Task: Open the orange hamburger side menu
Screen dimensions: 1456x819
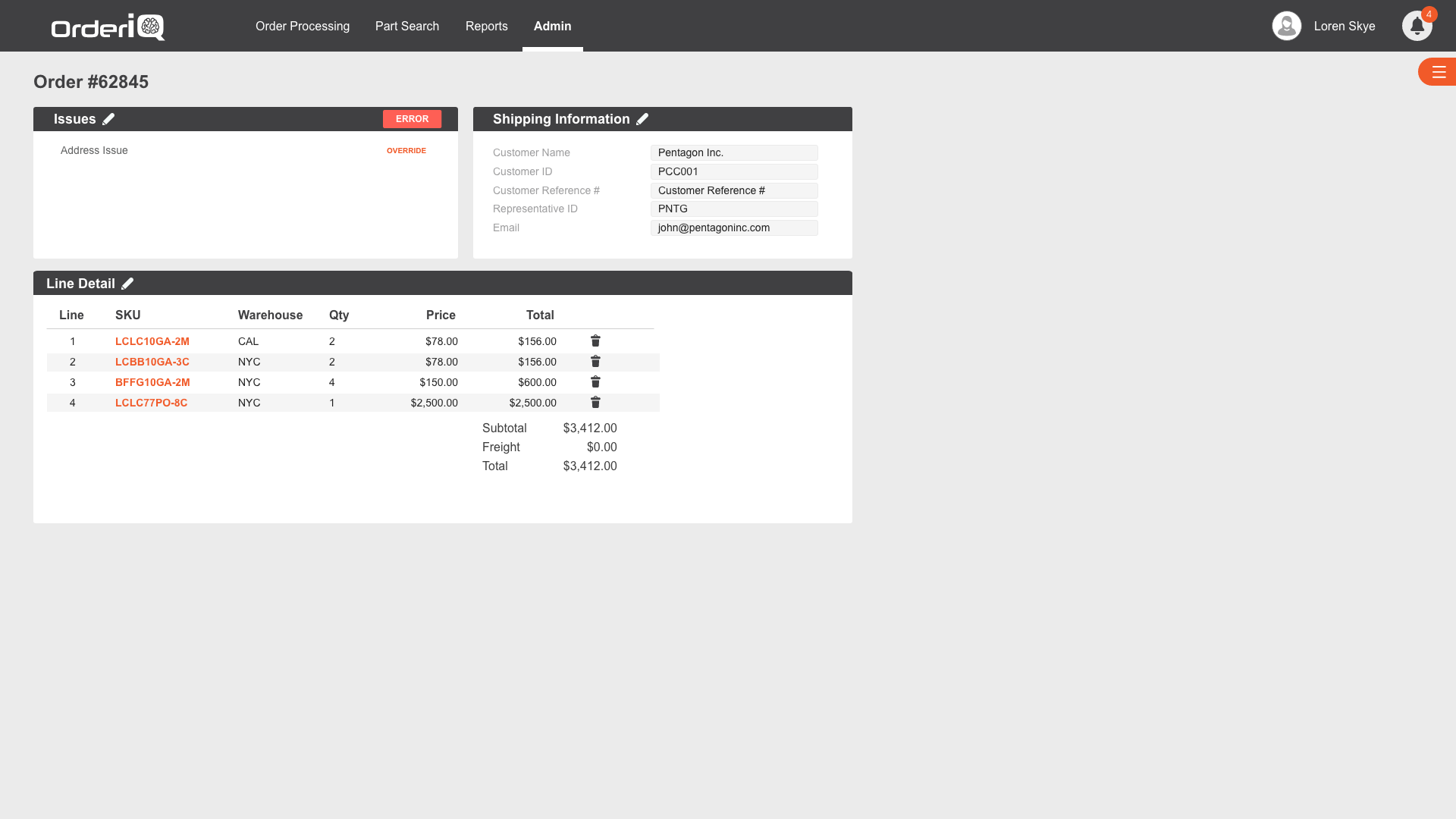Action: click(1439, 72)
